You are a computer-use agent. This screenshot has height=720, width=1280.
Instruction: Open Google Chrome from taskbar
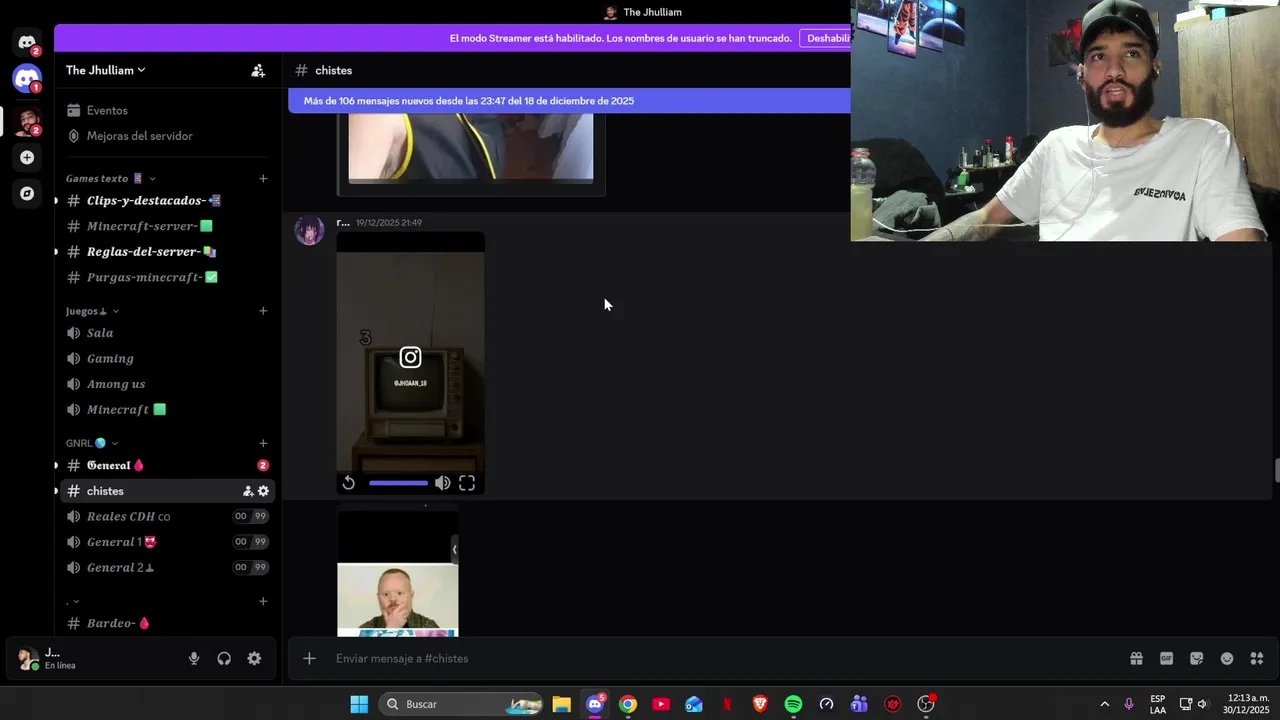tap(628, 704)
